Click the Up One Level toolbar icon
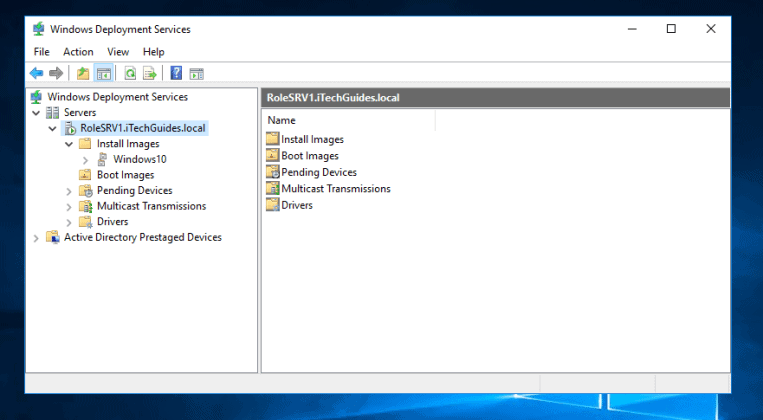This screenshot has height=420, width=763. point(83,73)
